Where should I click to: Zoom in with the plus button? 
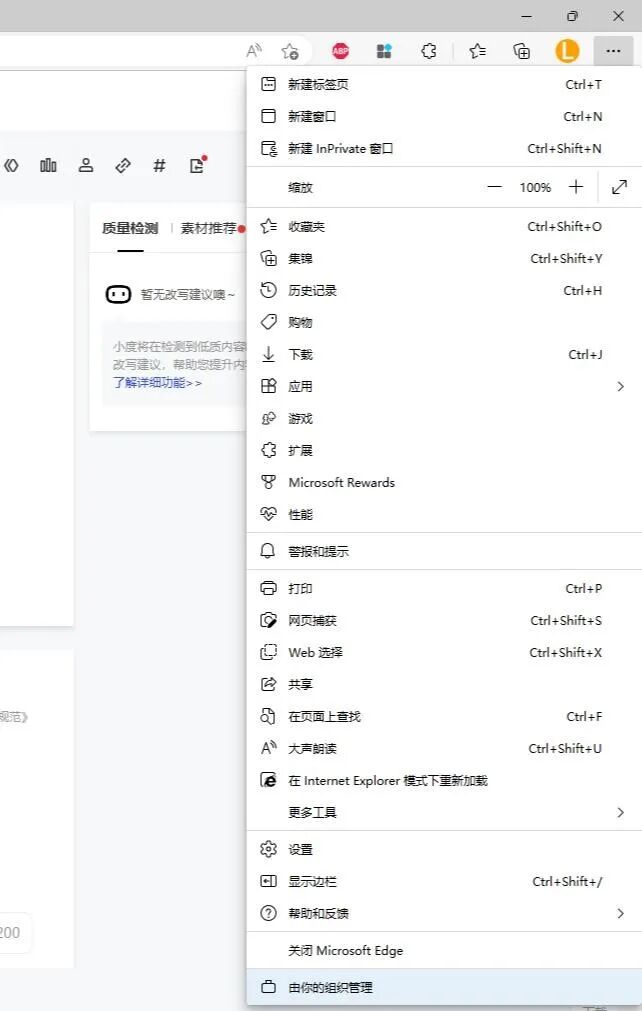[576, 187]
